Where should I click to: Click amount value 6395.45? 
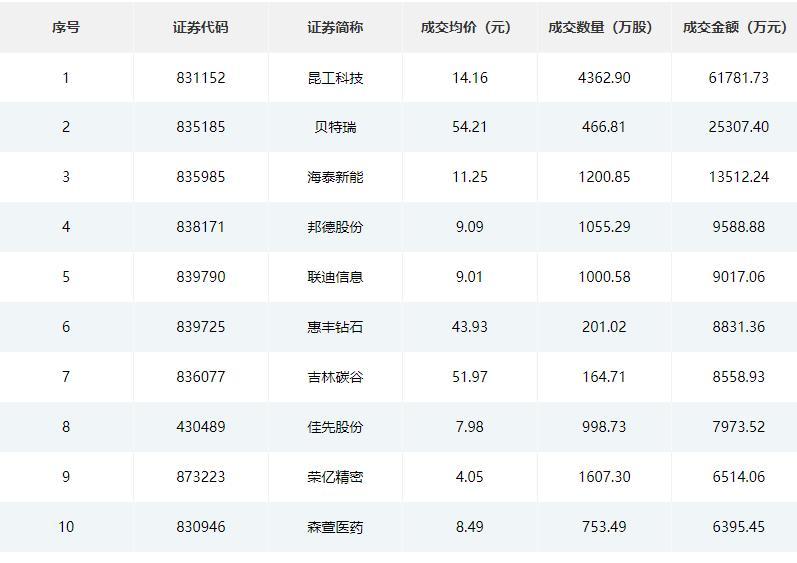pyautogui.click(x=739, y=527)
